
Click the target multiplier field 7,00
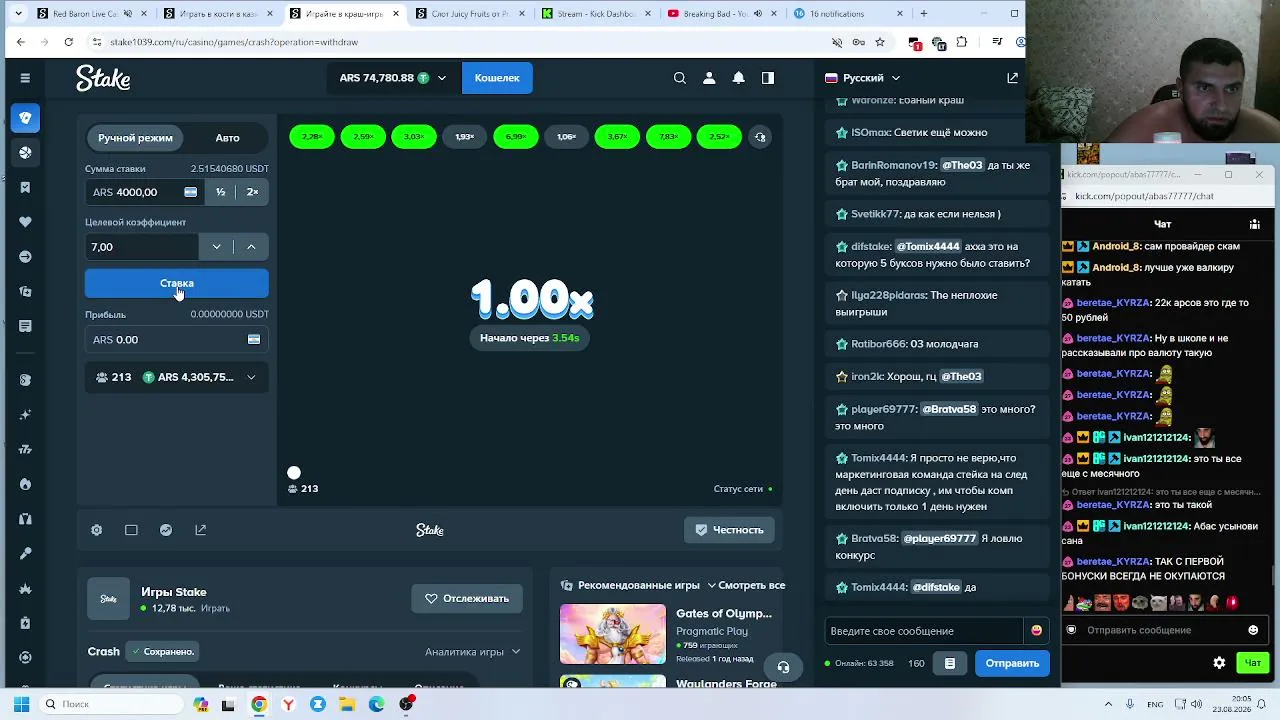point(142,247)
